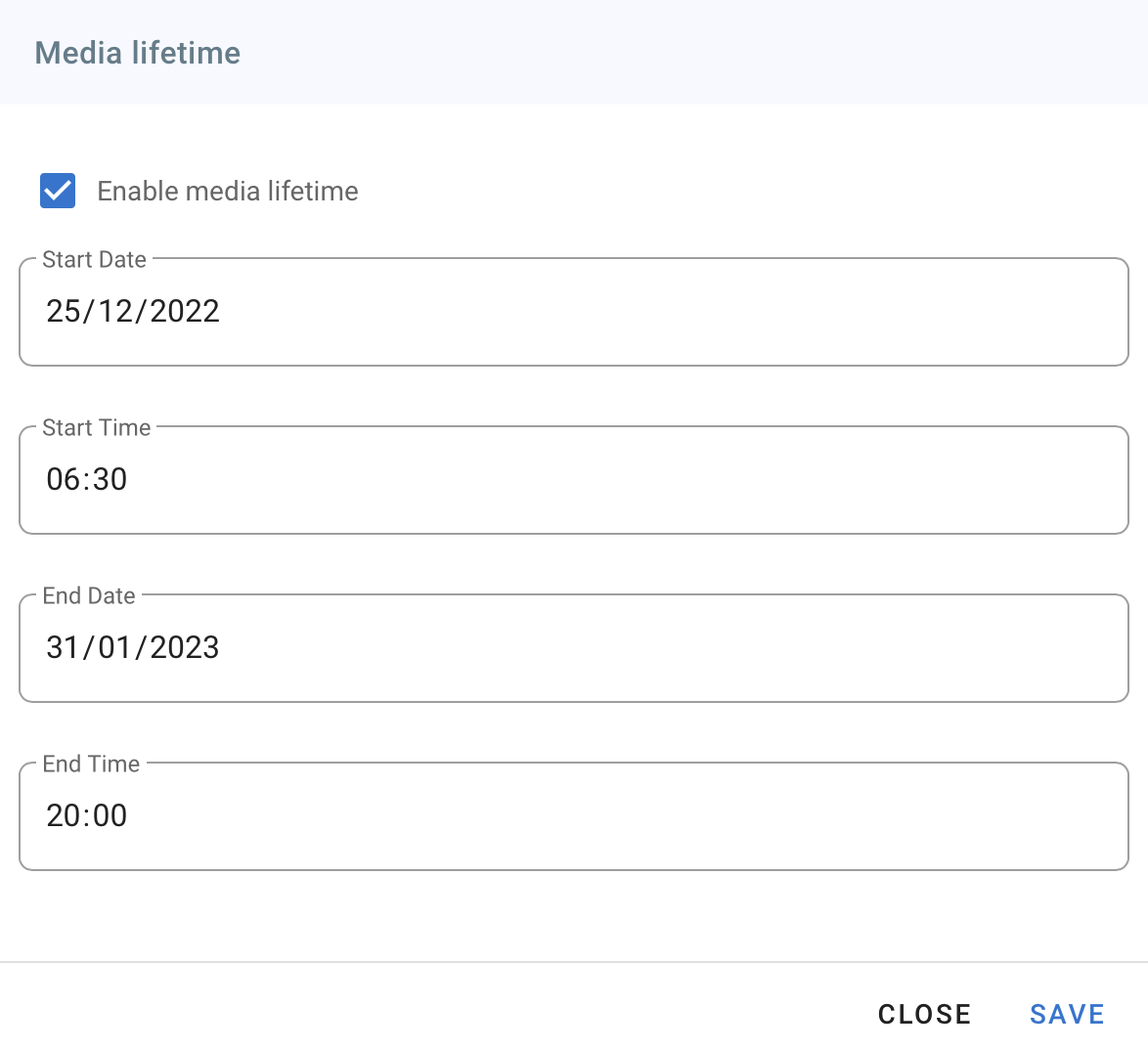Click the 'End Time' floating label

[x=91, y=765]
